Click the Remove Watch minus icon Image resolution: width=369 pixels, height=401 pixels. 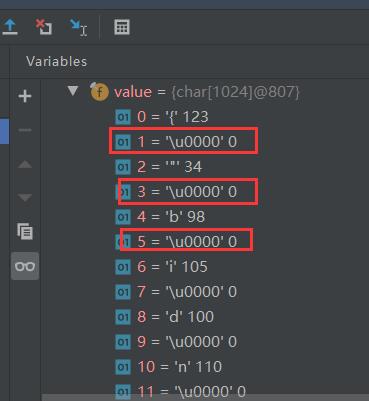coord(25,130)
